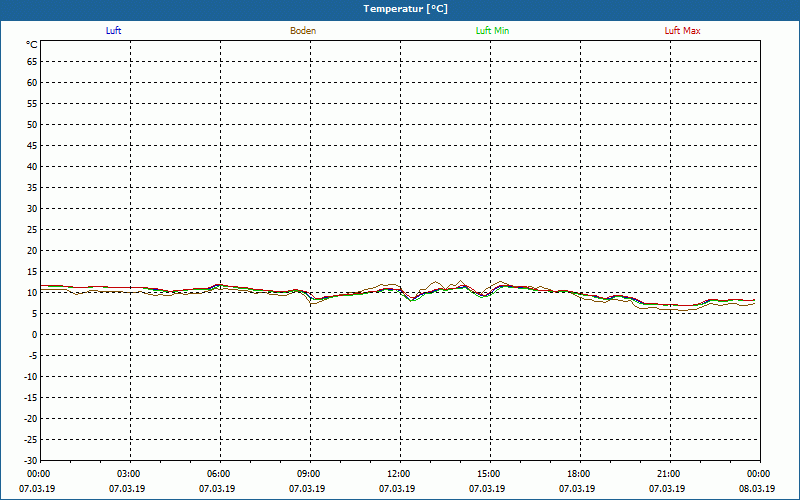Click the Luft Min legend label
Viewport: 800px width, 500px height.
492,31
